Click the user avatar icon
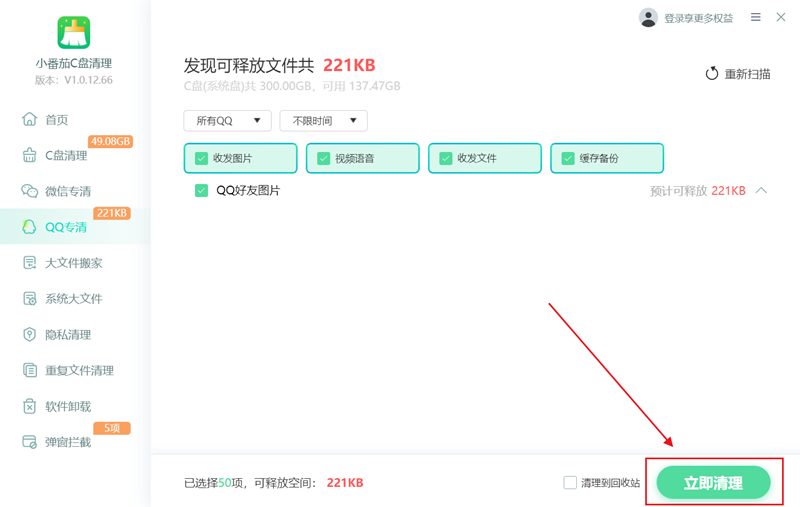Image resolution: width=800 pixels, height=507 pixels. tap(648, 18)
